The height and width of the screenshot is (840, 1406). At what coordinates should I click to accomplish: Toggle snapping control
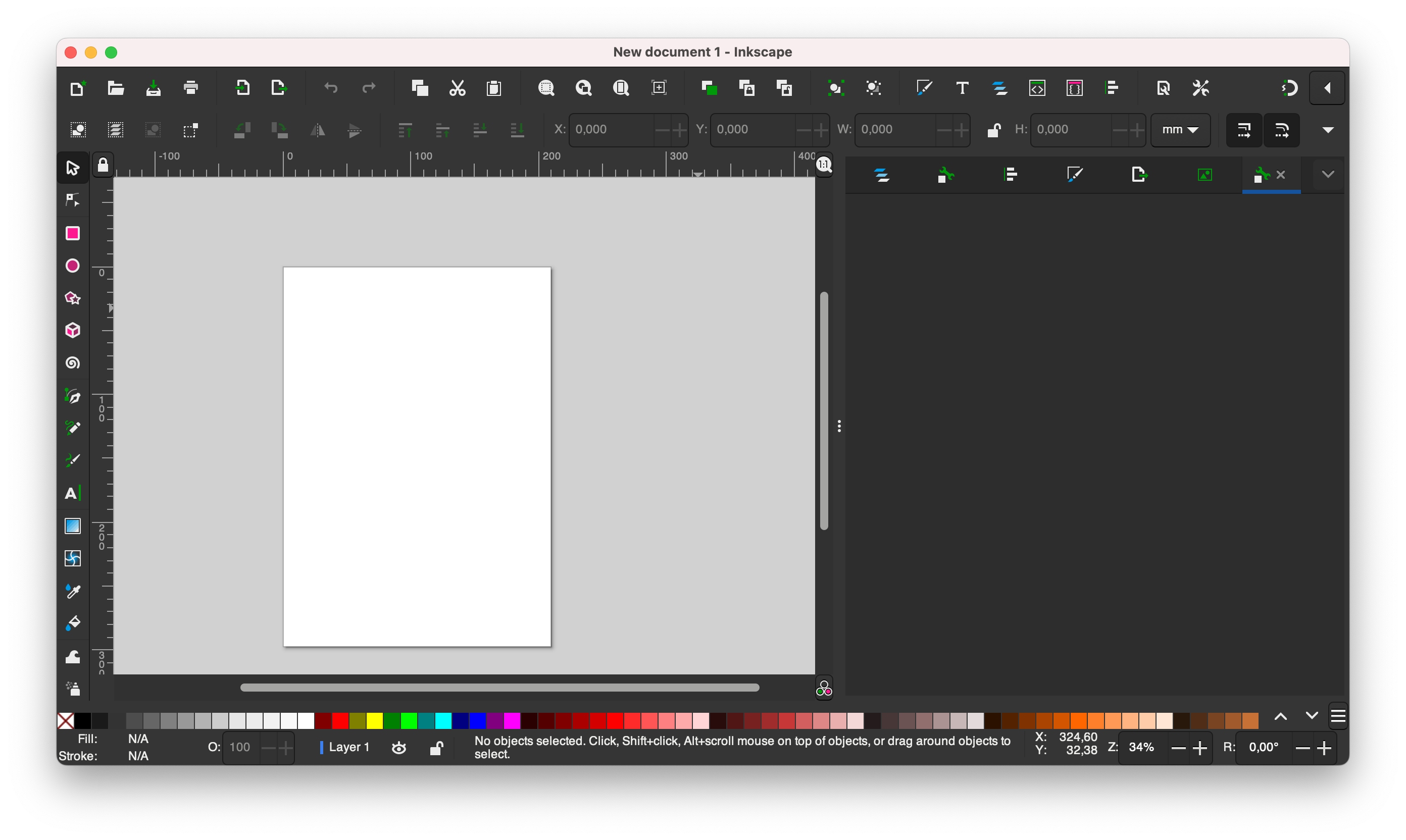click(1289, 88)
